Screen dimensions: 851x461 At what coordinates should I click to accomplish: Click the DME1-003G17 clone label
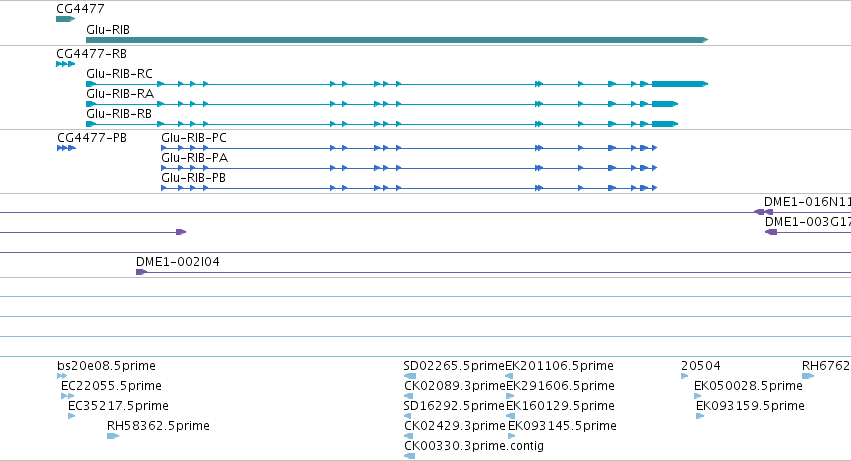808,222
